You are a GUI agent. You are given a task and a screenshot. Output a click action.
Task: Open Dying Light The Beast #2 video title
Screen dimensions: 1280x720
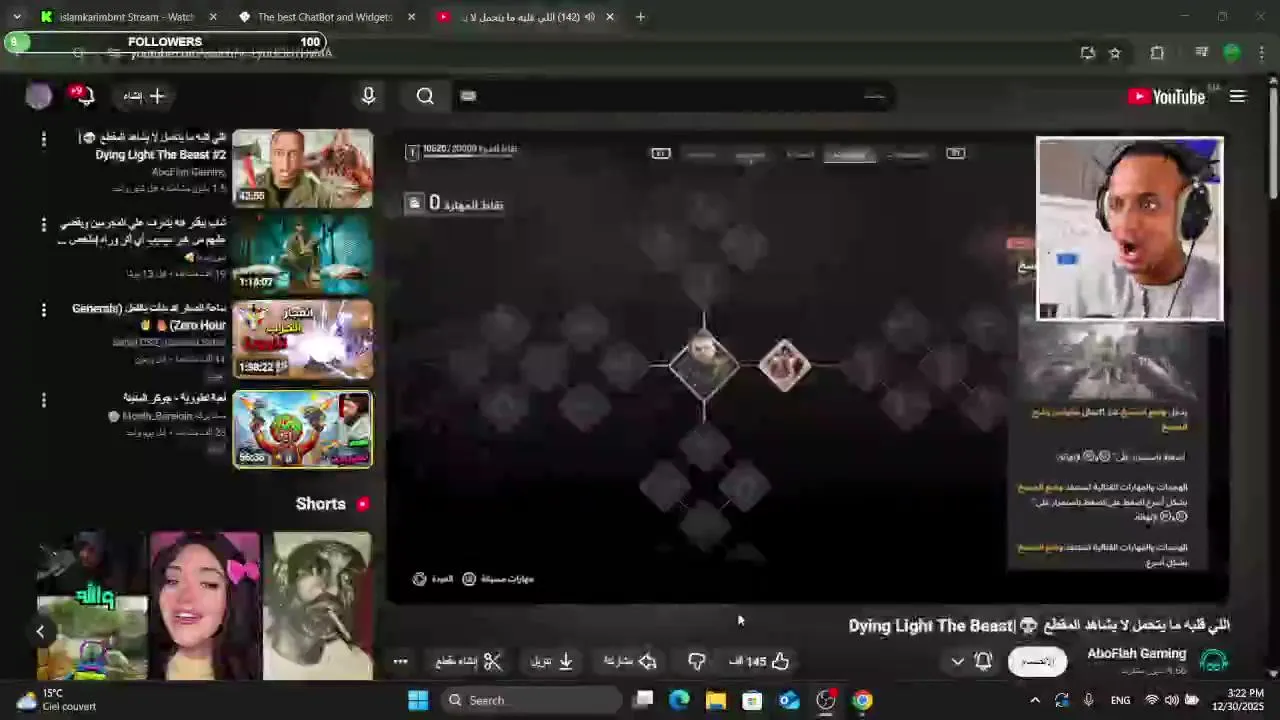[x=153, y=146]
